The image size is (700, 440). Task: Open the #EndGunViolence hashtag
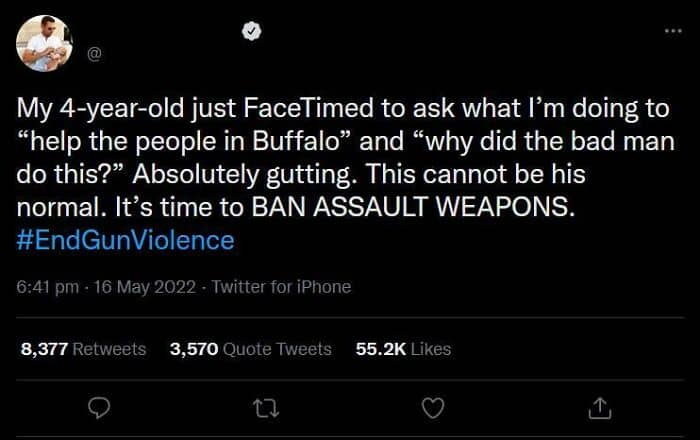(x=126, y=240)
